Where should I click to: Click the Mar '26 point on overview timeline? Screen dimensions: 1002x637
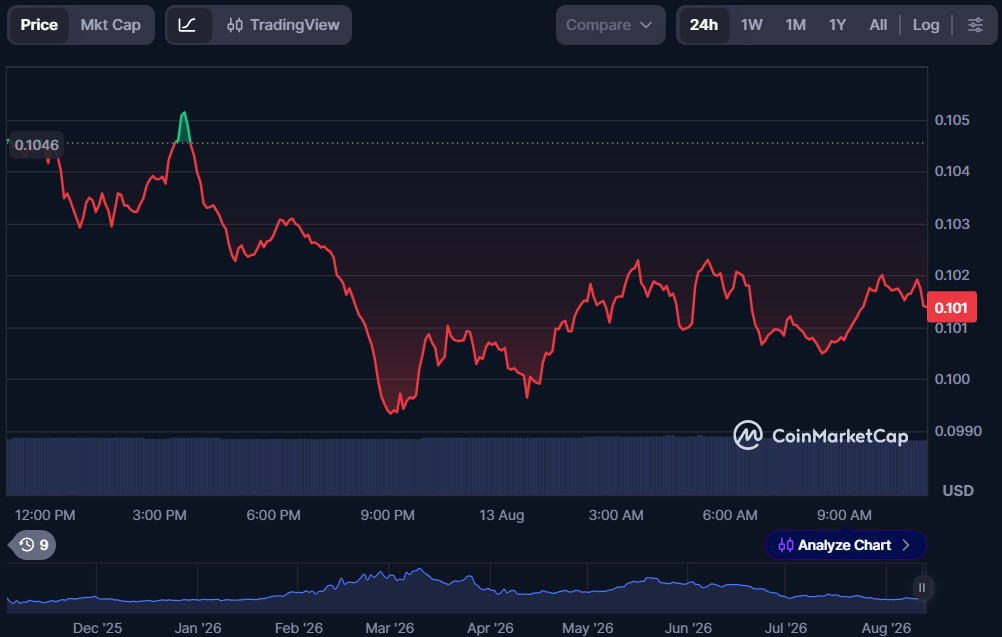(389, 628)
